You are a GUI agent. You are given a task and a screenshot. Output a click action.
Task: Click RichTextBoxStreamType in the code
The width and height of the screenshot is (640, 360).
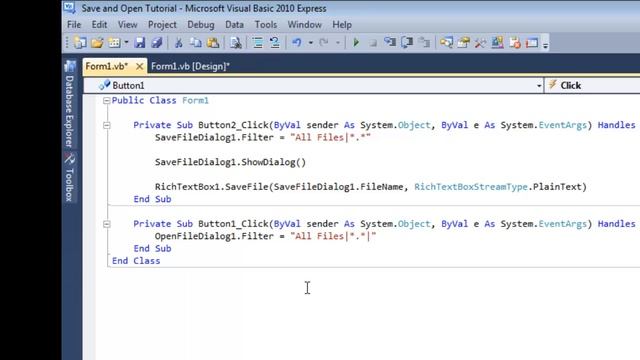point(471,187)
